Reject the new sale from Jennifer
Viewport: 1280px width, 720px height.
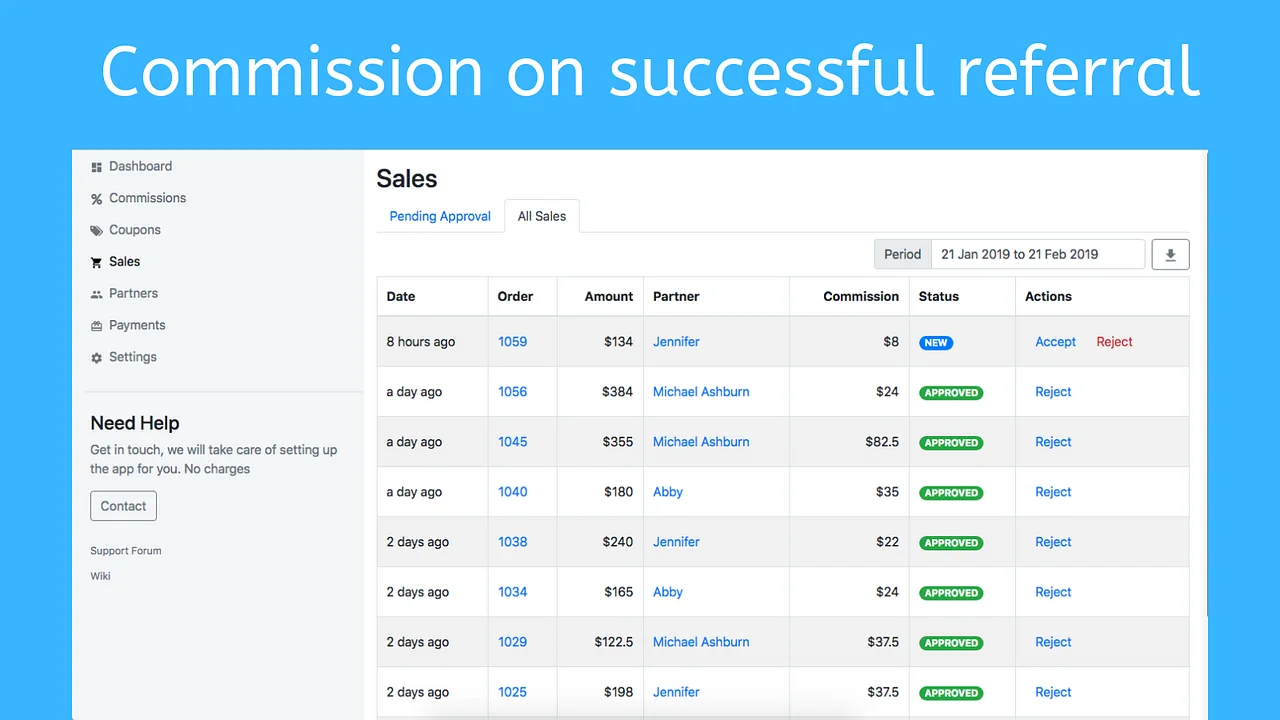coord(1114,342)
